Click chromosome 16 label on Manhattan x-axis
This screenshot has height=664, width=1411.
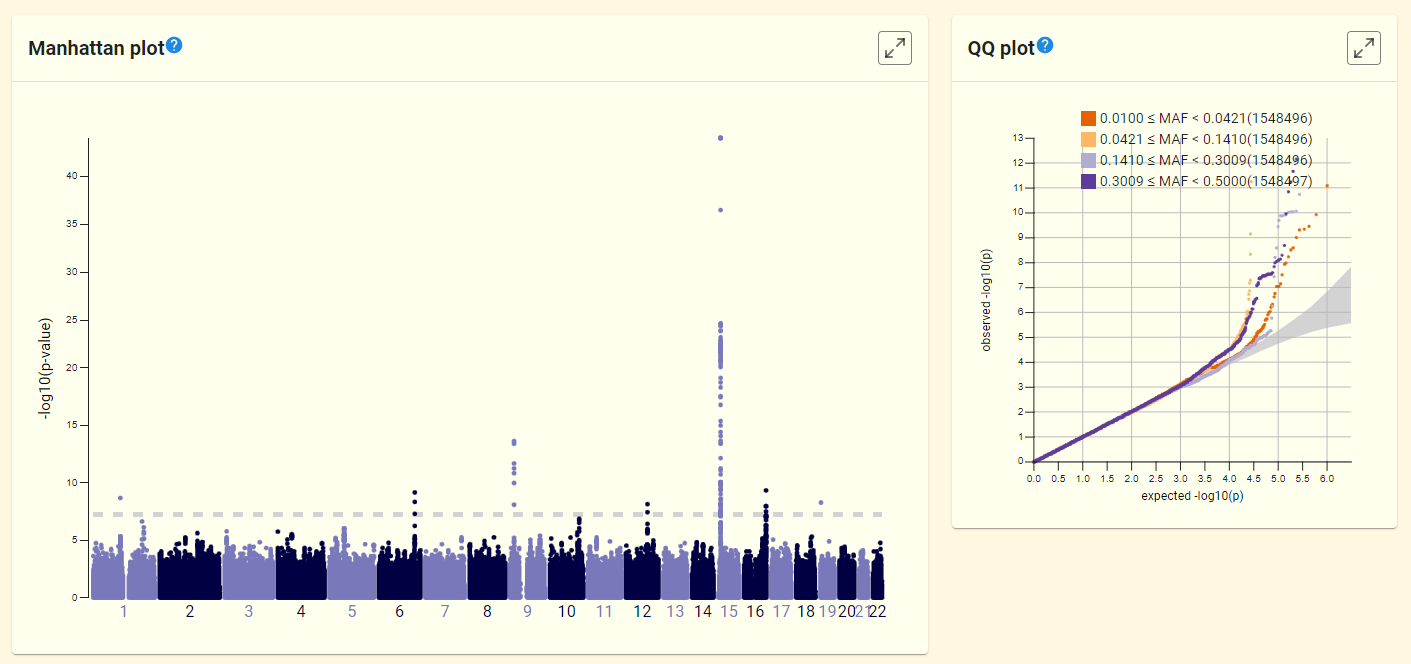(755, 611)
